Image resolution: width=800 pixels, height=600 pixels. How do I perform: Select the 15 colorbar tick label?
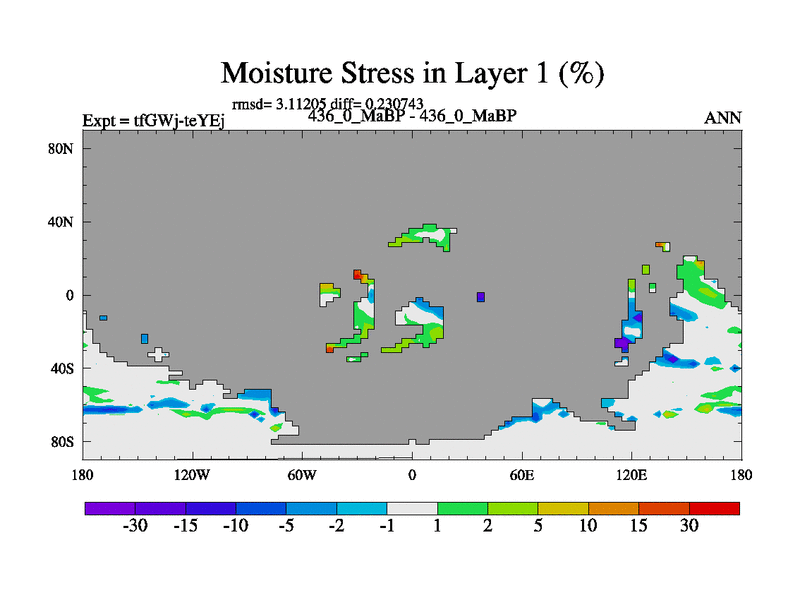[x=639, y=527]
